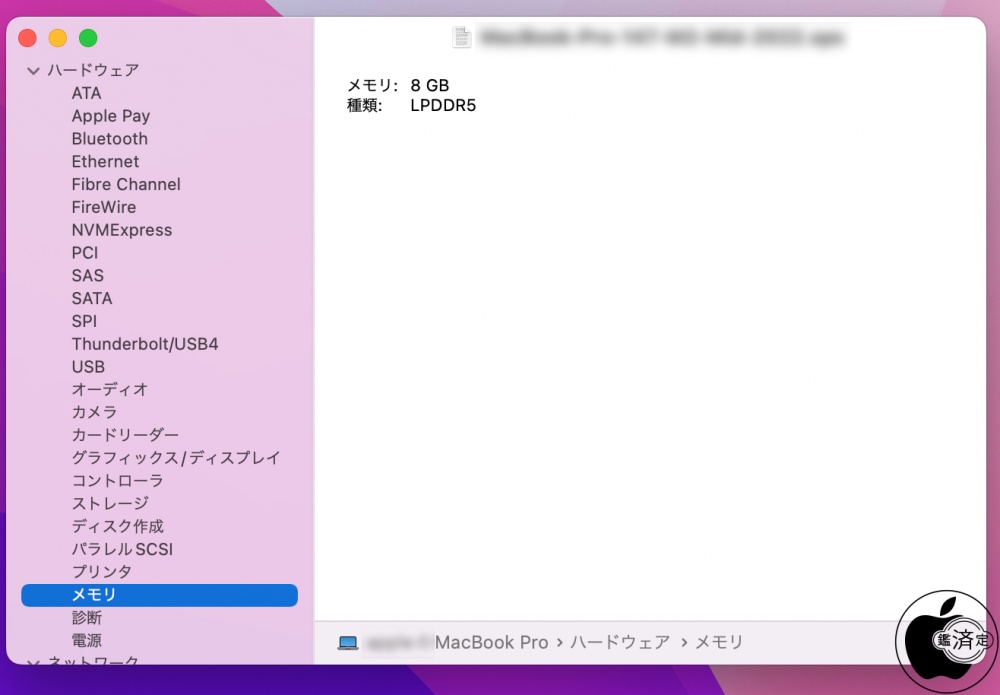Select プリンタ in the sidebar
This screenshot has width=1000, height=695.
(x=101, y=572)
